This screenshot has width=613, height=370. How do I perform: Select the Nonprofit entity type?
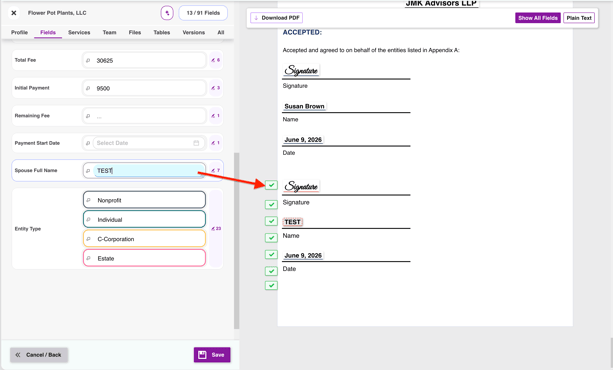click(x=144, y=200)
